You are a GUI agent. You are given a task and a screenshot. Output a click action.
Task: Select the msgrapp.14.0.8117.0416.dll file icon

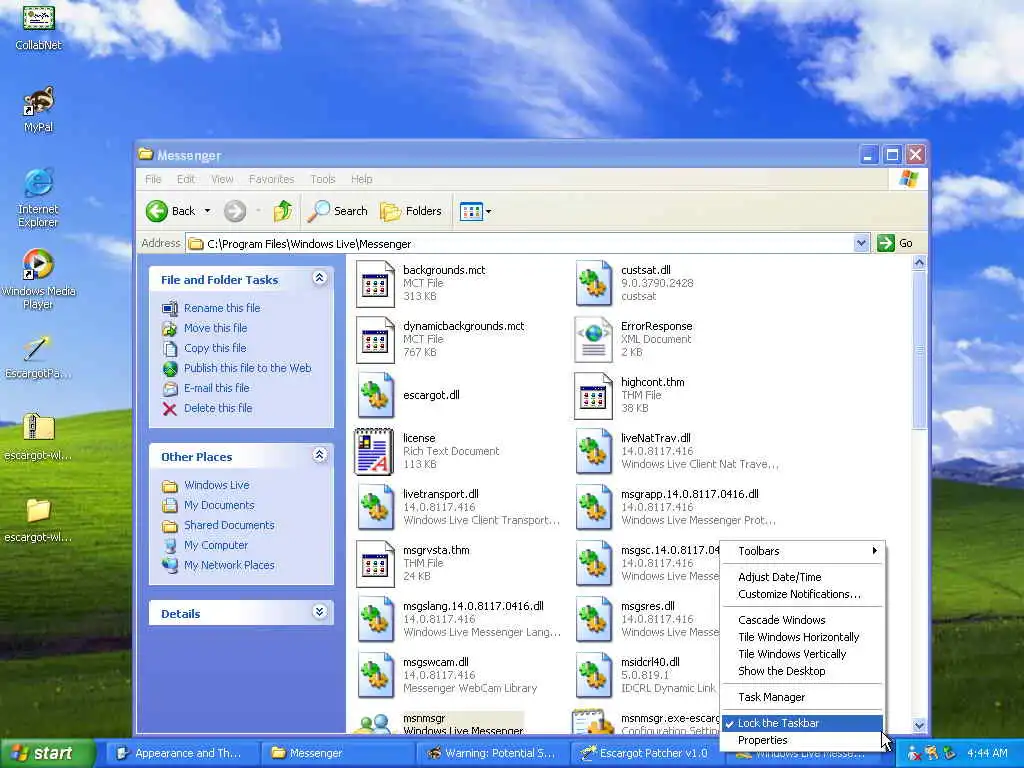593,507
